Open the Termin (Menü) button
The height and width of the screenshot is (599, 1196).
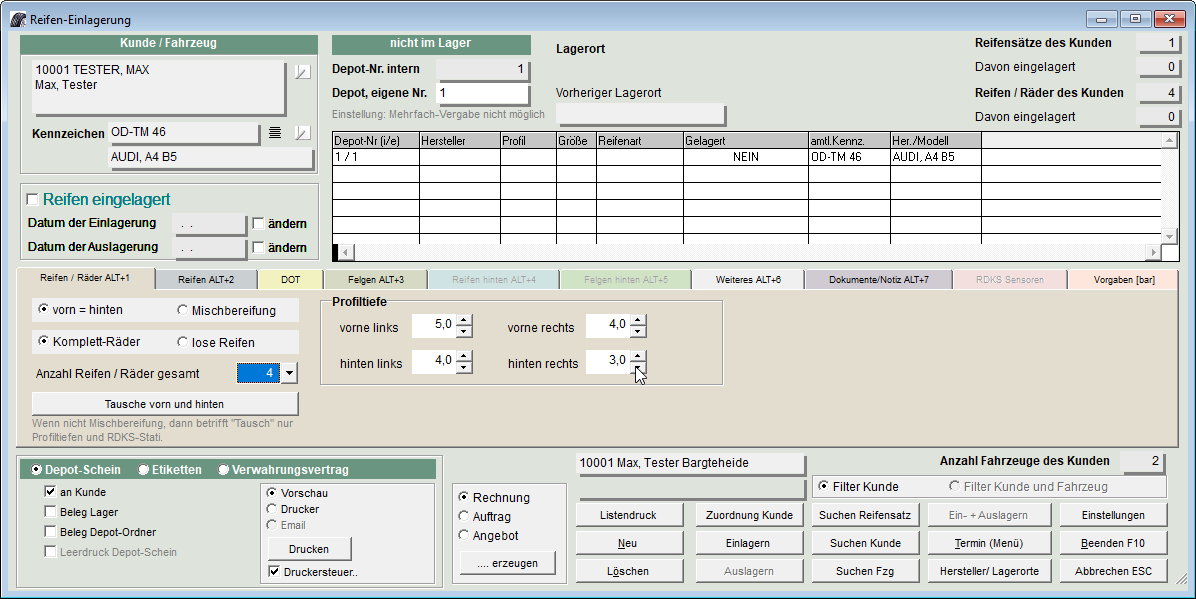(x=989, y=543)
